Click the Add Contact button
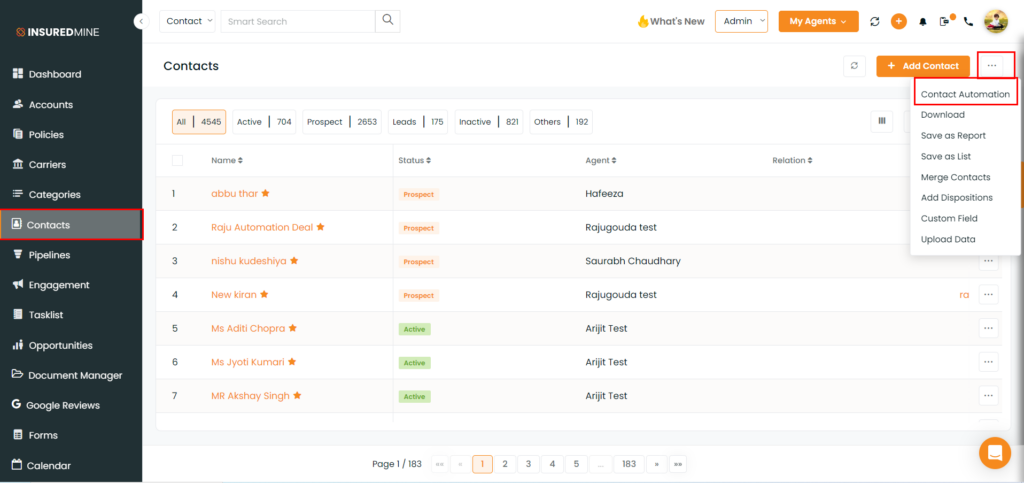1024x483 pixels. coord(922,66)
